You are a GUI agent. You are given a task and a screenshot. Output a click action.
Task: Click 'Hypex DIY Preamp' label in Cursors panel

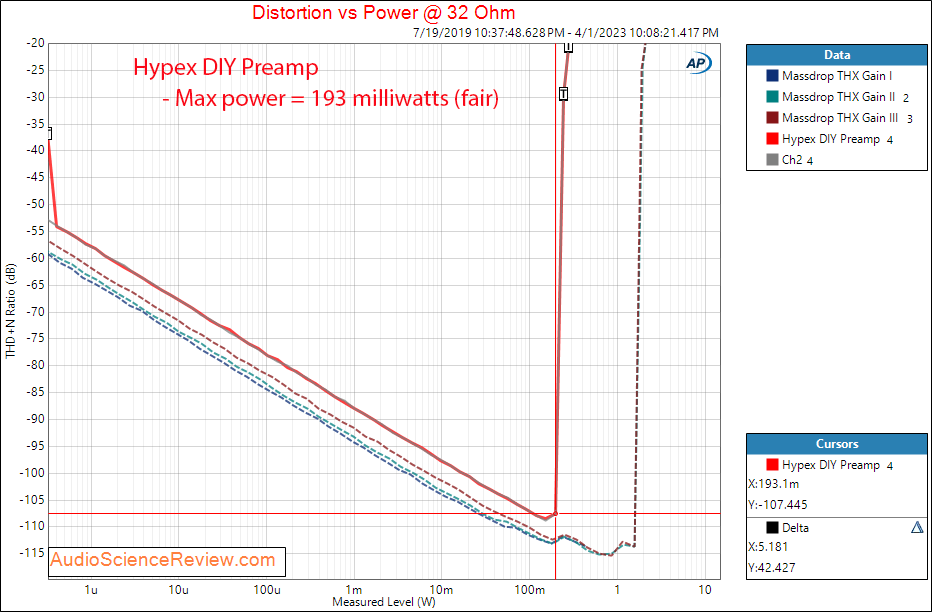point(831,465)
